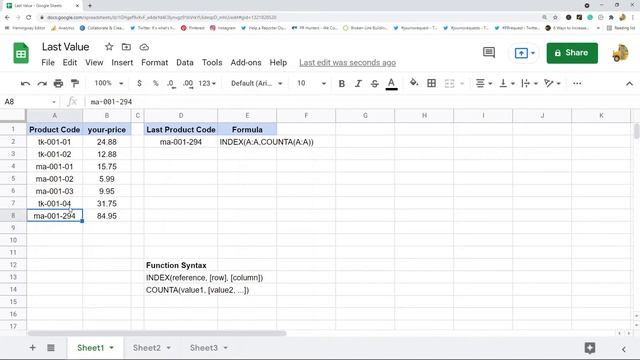Open text wrapping dropdown
The width and height of the screenshot is (640, 360).
(529, 83)
